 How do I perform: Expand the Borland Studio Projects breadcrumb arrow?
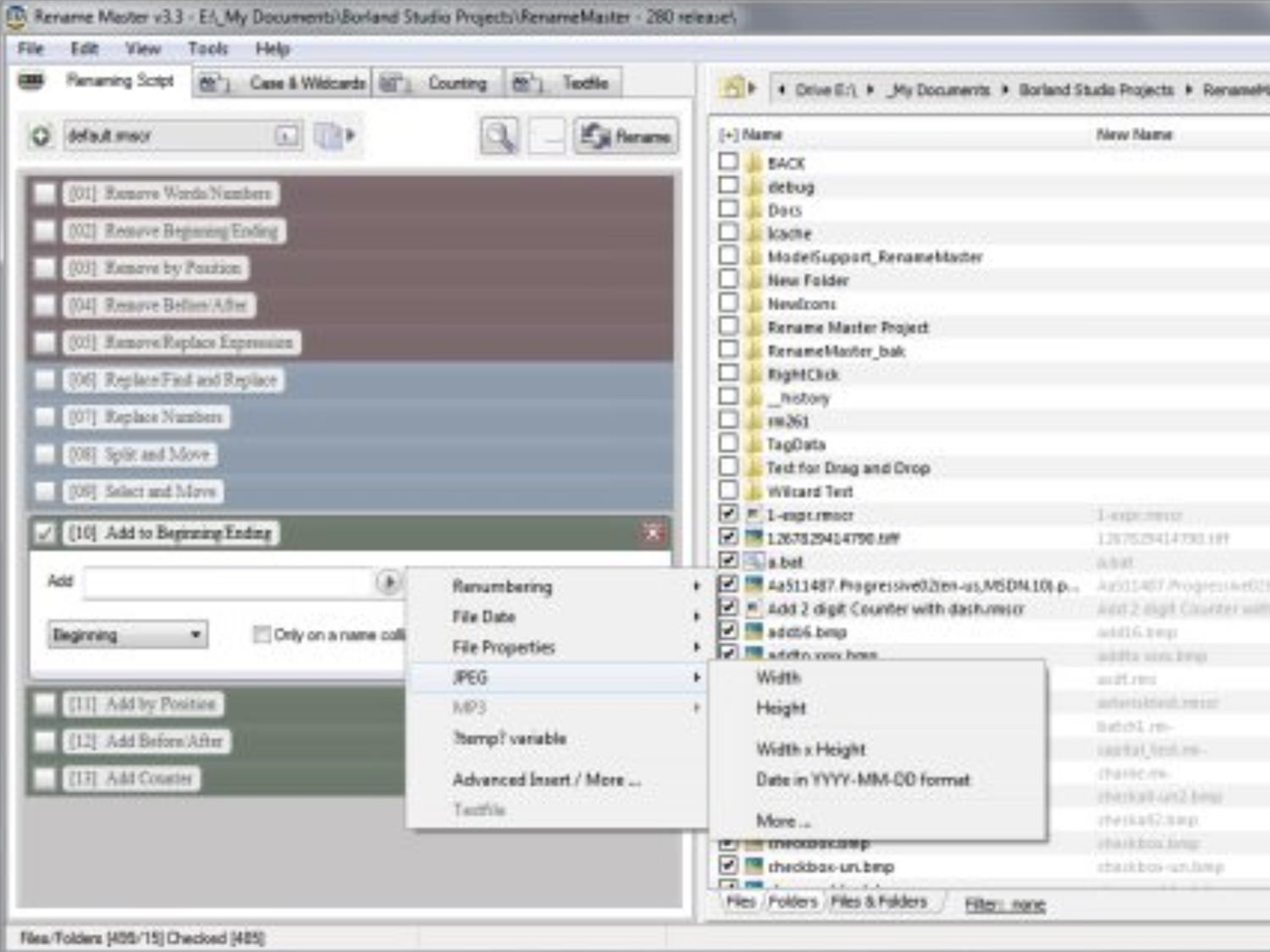1188,89
